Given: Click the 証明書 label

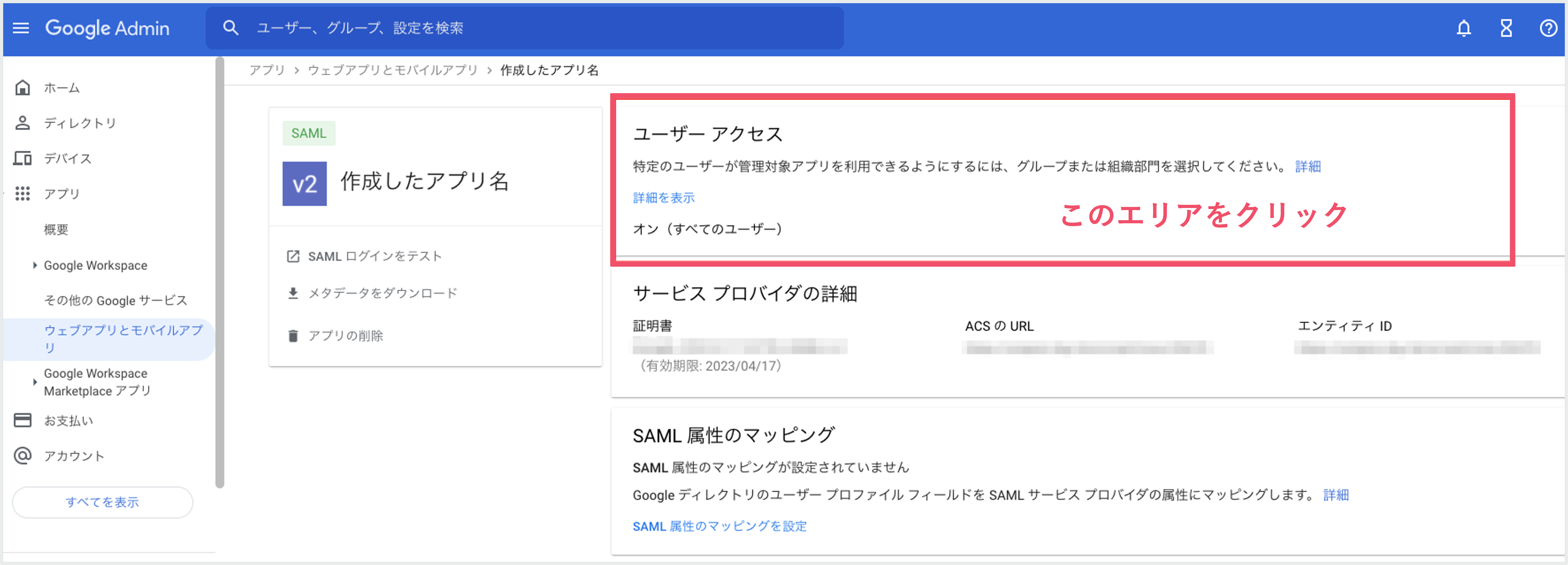Looking at the screenshot, I should [x=652, y=326].
